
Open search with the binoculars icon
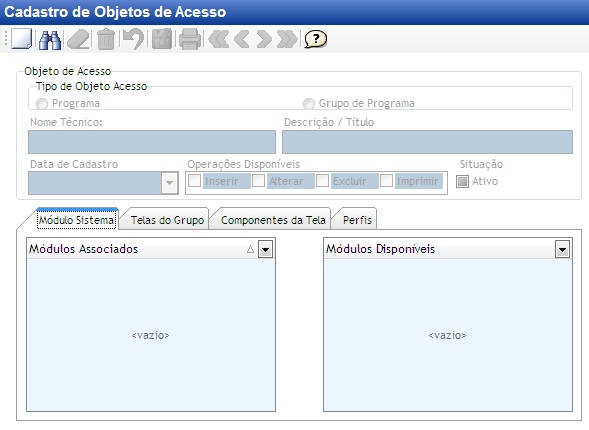pos(50,39)
